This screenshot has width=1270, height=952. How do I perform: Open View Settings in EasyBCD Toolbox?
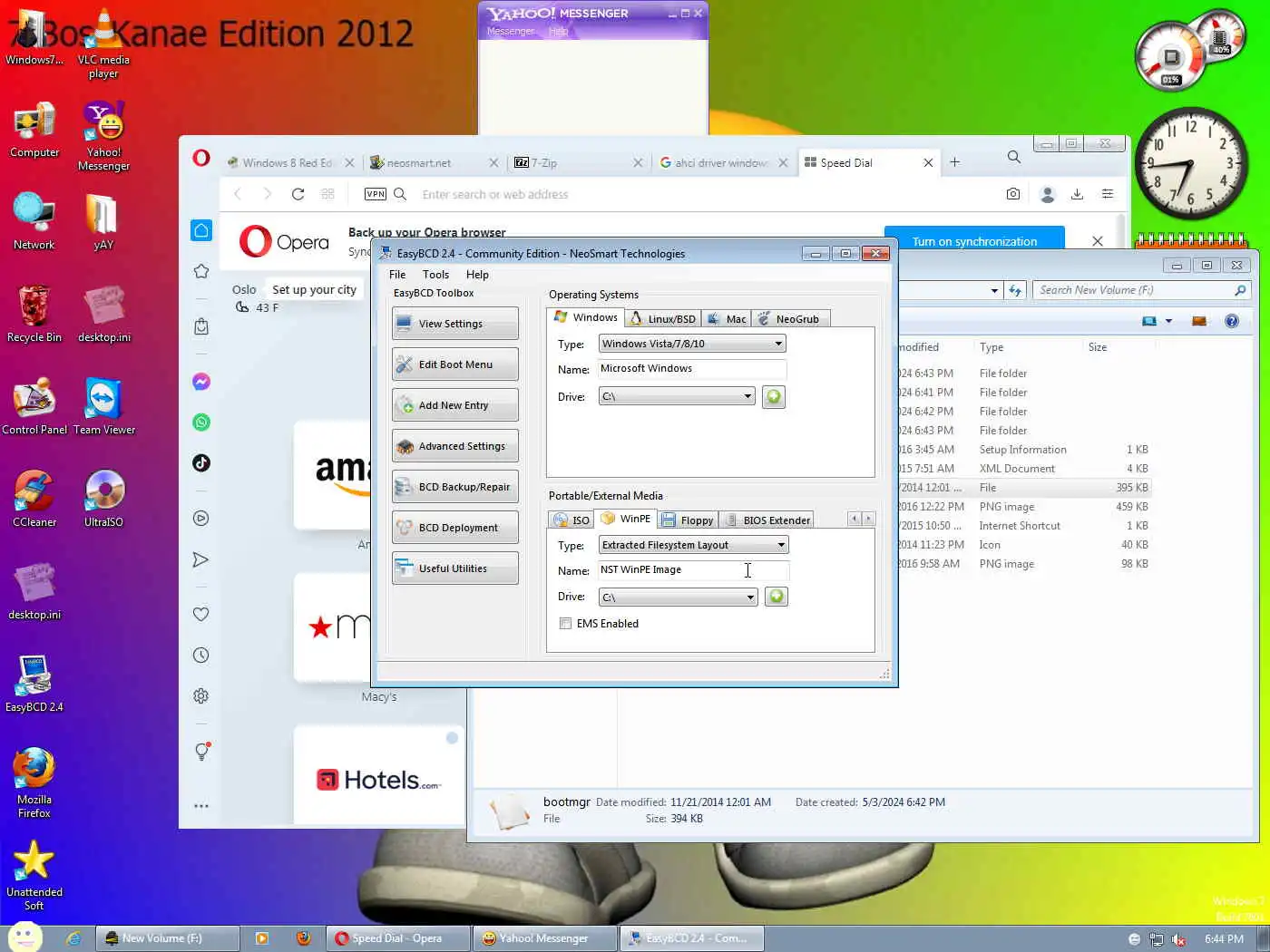(x=454, y=324)
